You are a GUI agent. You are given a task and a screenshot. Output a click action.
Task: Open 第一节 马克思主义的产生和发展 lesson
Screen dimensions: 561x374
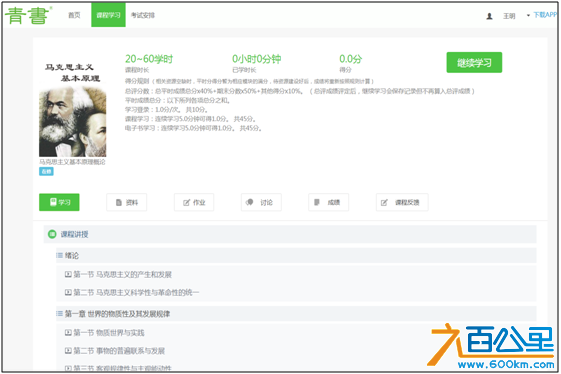coord(122,275)
